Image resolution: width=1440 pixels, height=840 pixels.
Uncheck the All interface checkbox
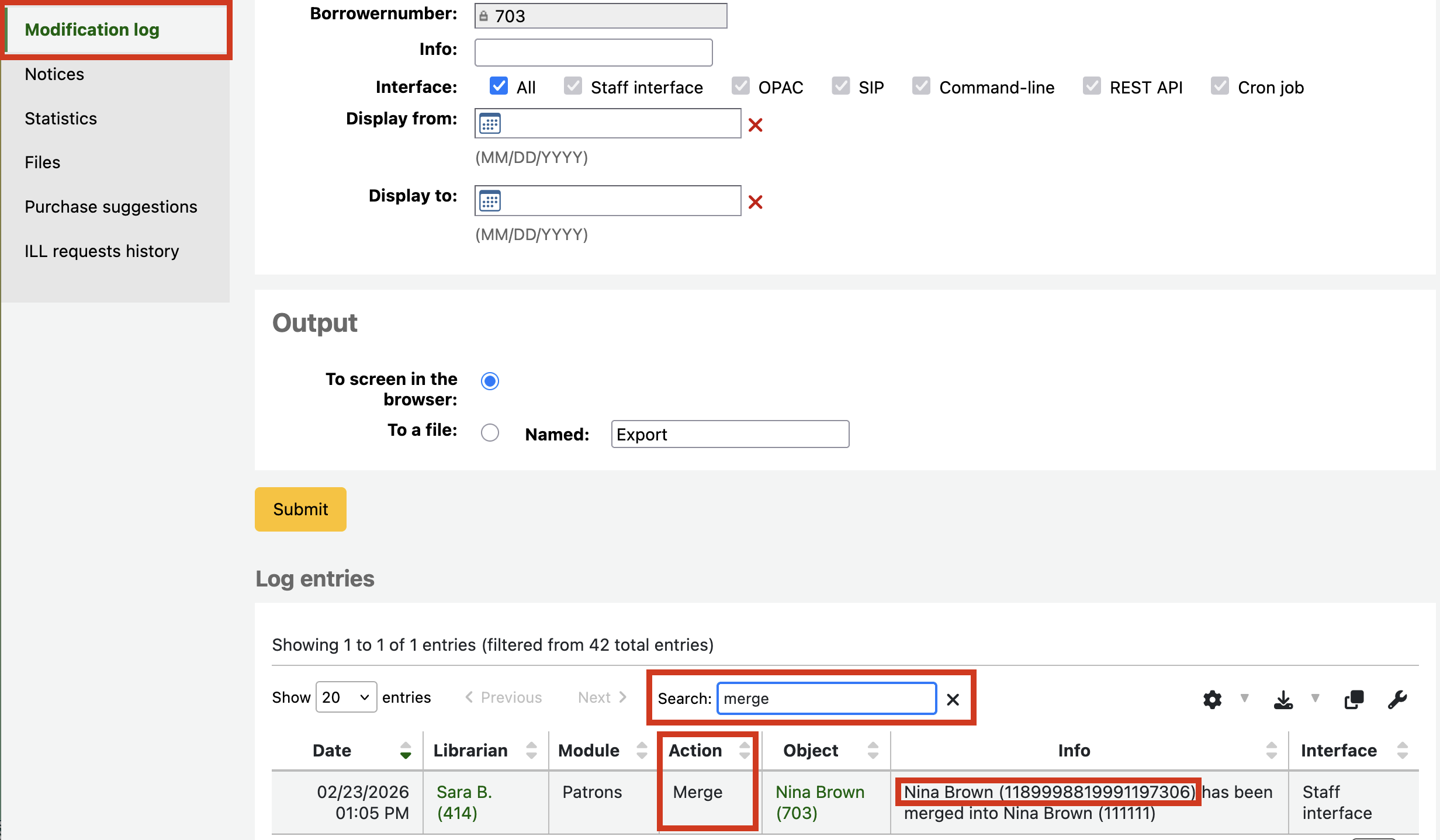tap(499, 86)
